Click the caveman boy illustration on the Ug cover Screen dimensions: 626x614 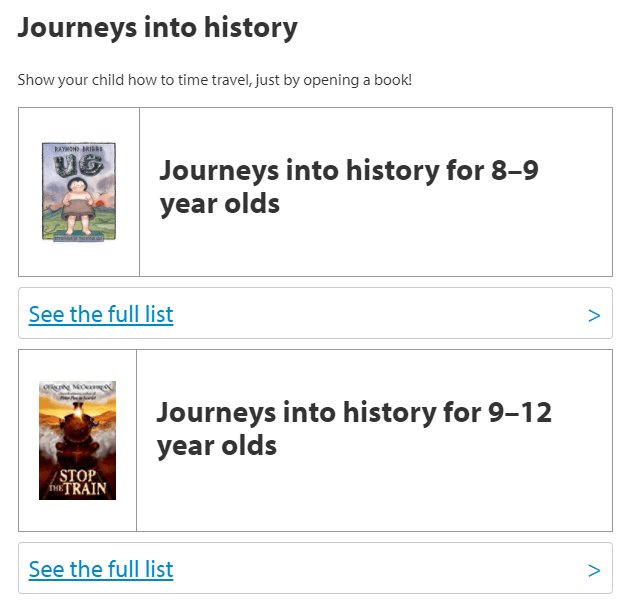coord(78,206)
